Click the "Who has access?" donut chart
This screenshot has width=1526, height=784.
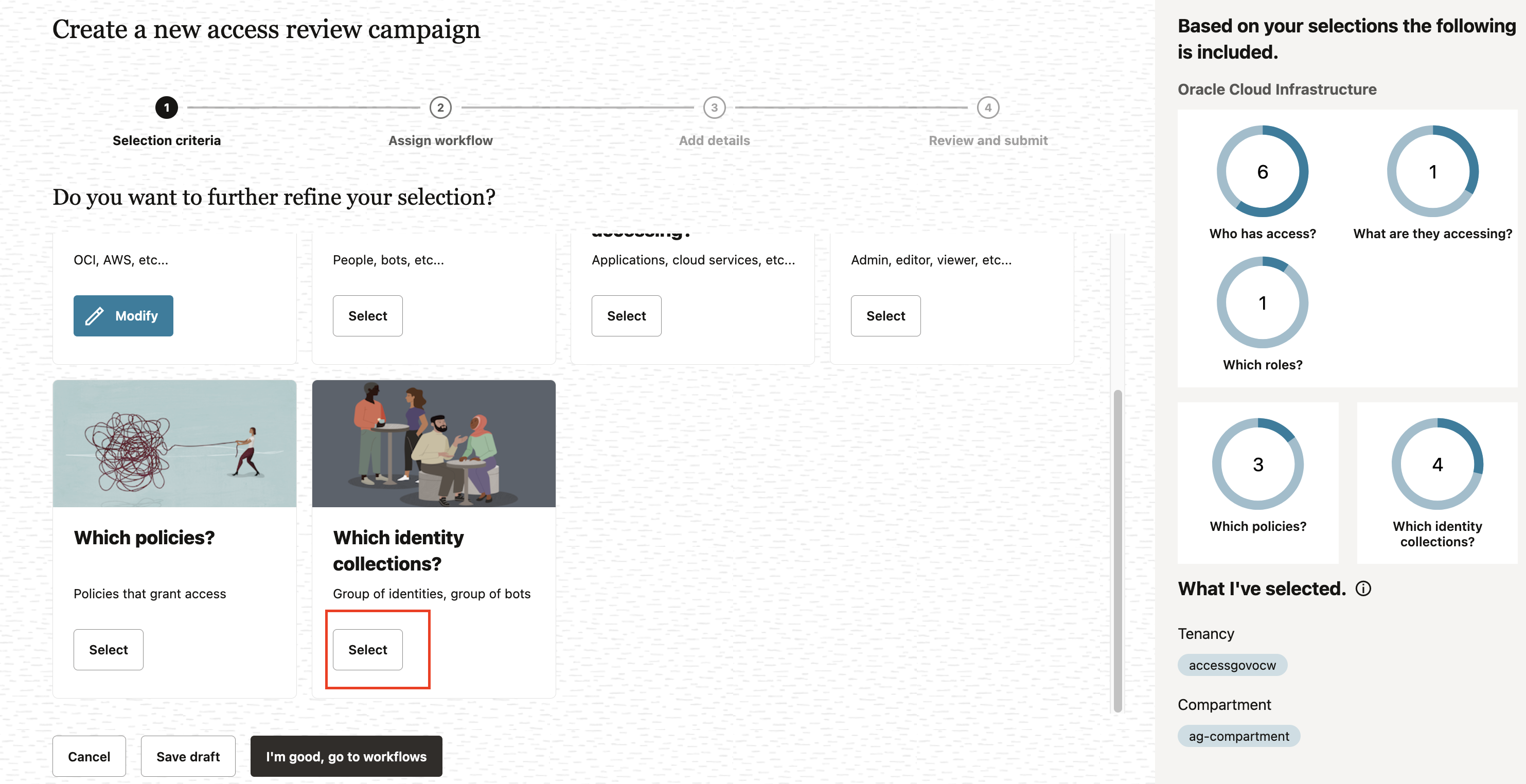click(1263, 171)
